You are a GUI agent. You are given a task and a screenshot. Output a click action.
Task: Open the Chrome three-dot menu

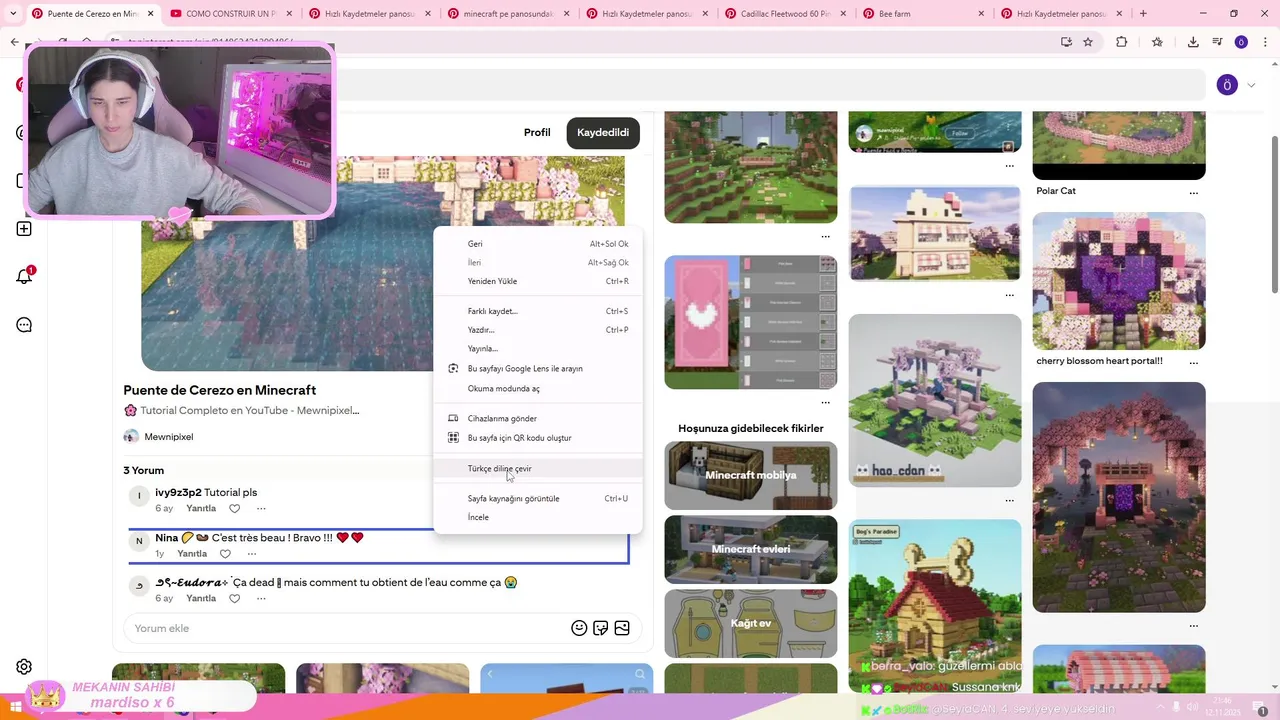1264,42
